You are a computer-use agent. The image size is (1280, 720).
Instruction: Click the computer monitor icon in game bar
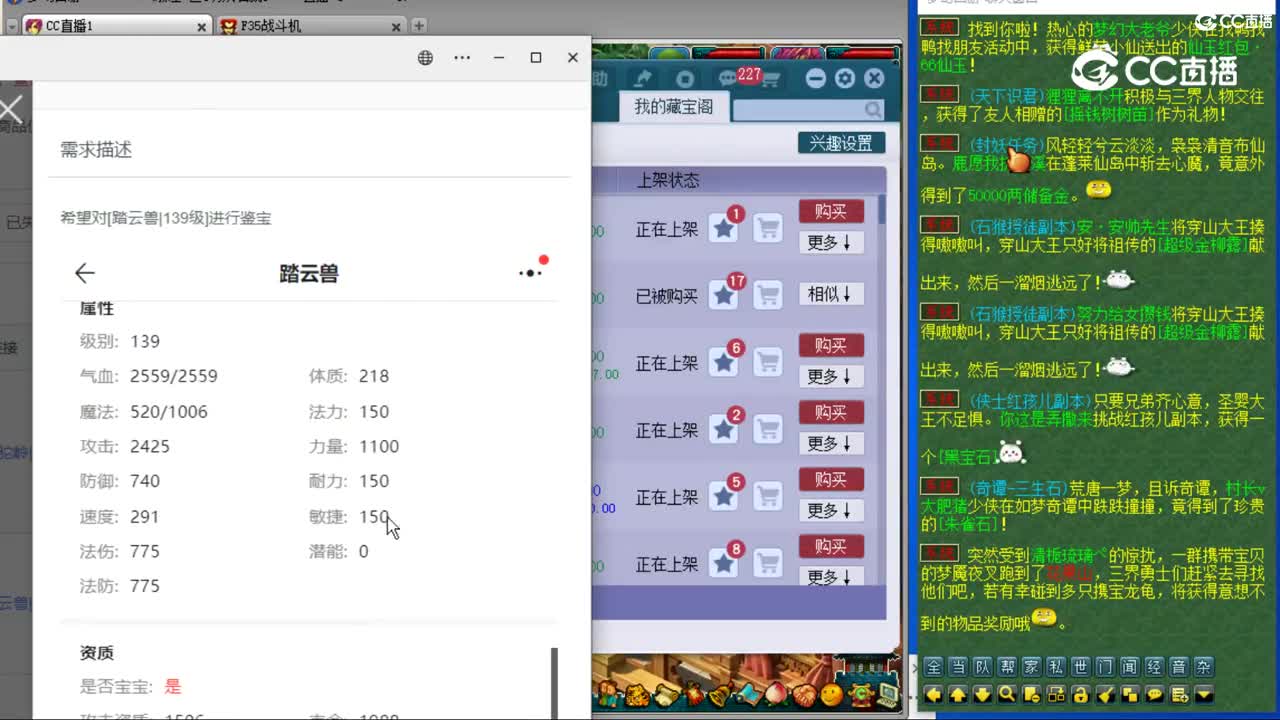click(888, 696)
